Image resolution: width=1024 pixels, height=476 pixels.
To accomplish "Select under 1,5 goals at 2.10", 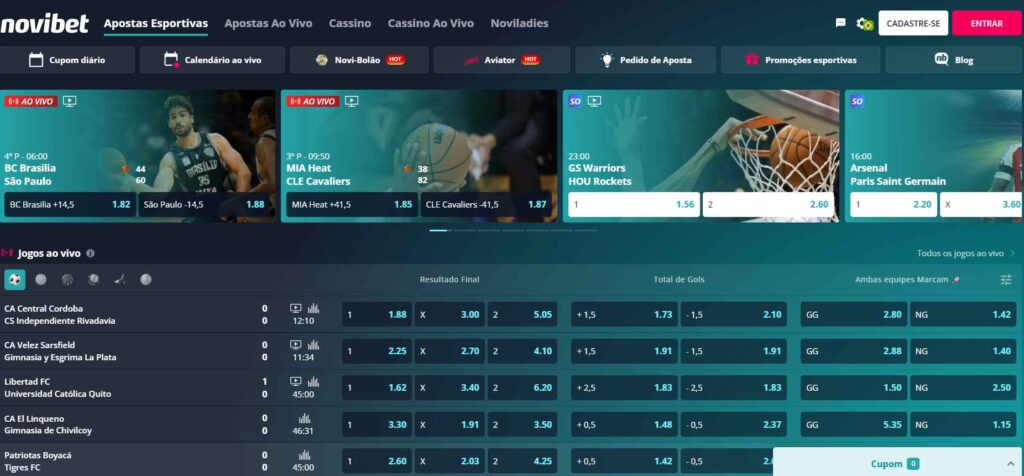I will click(733, 314).
